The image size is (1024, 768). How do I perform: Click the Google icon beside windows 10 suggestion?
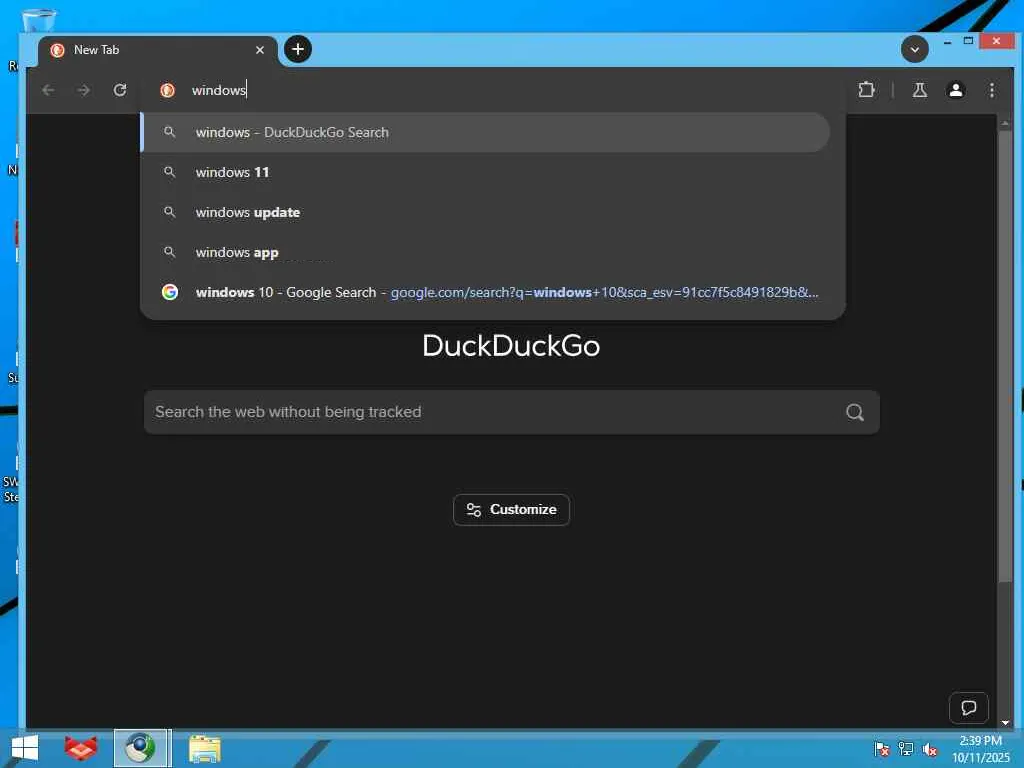point(170,292)
